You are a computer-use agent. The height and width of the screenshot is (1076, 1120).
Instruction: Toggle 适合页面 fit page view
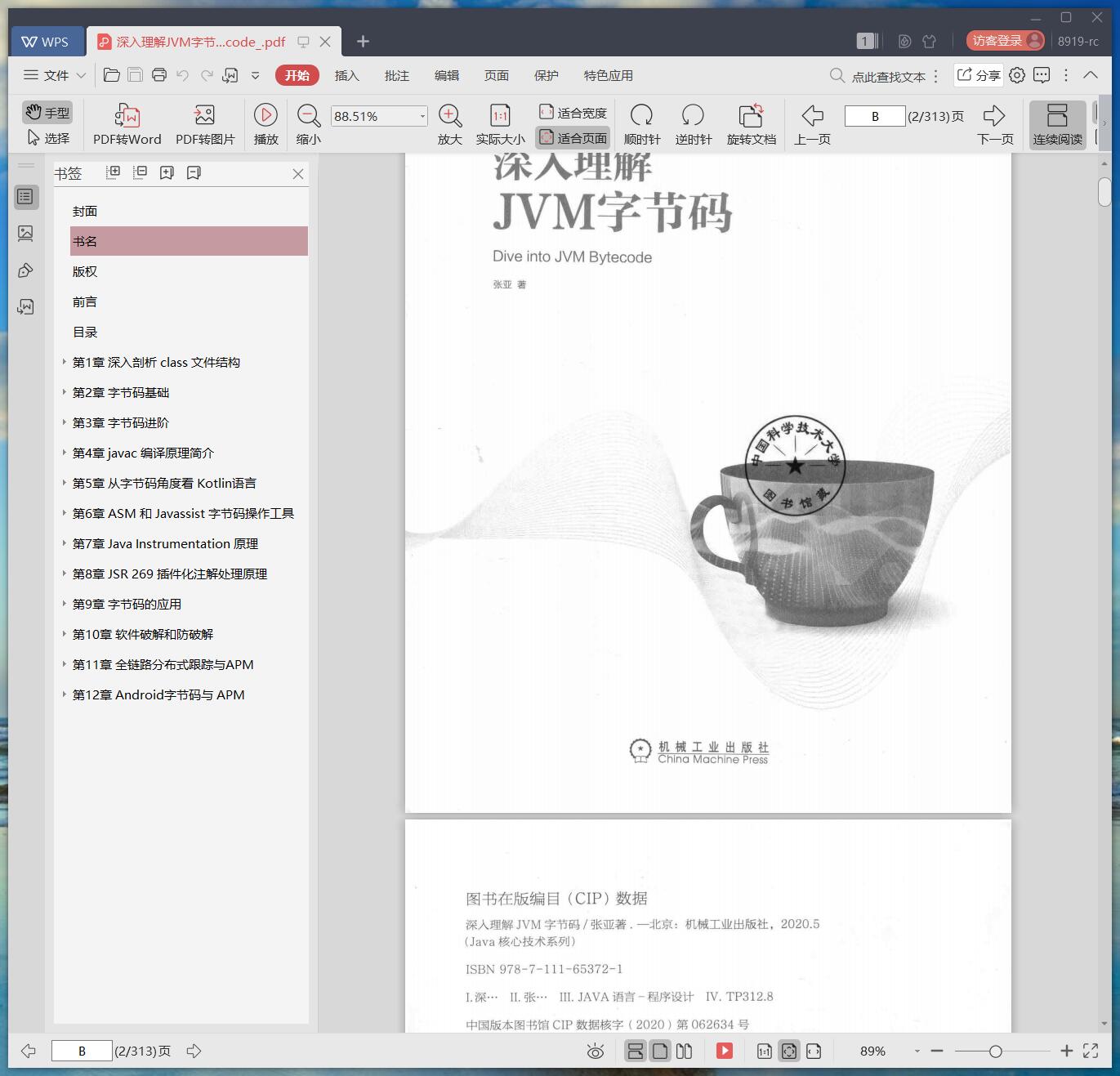(573, 138)
